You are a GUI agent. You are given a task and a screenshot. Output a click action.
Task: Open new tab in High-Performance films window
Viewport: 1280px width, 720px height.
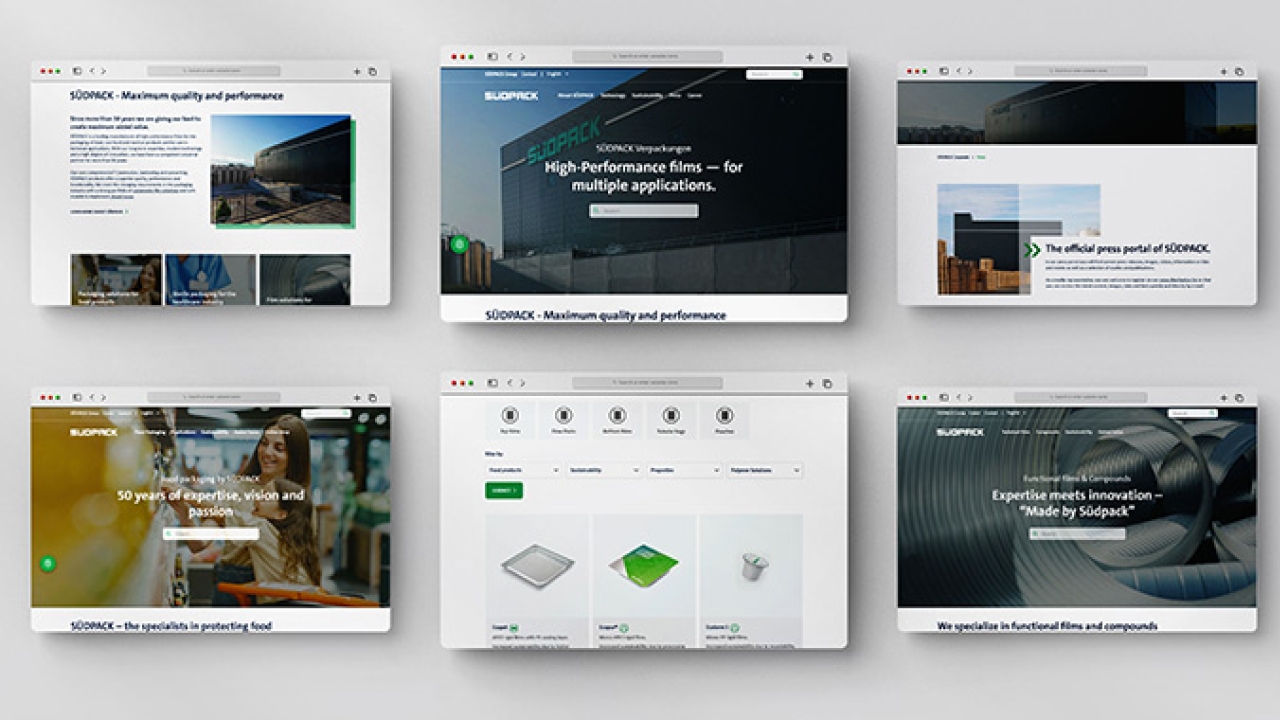click(x=810, y=57)
